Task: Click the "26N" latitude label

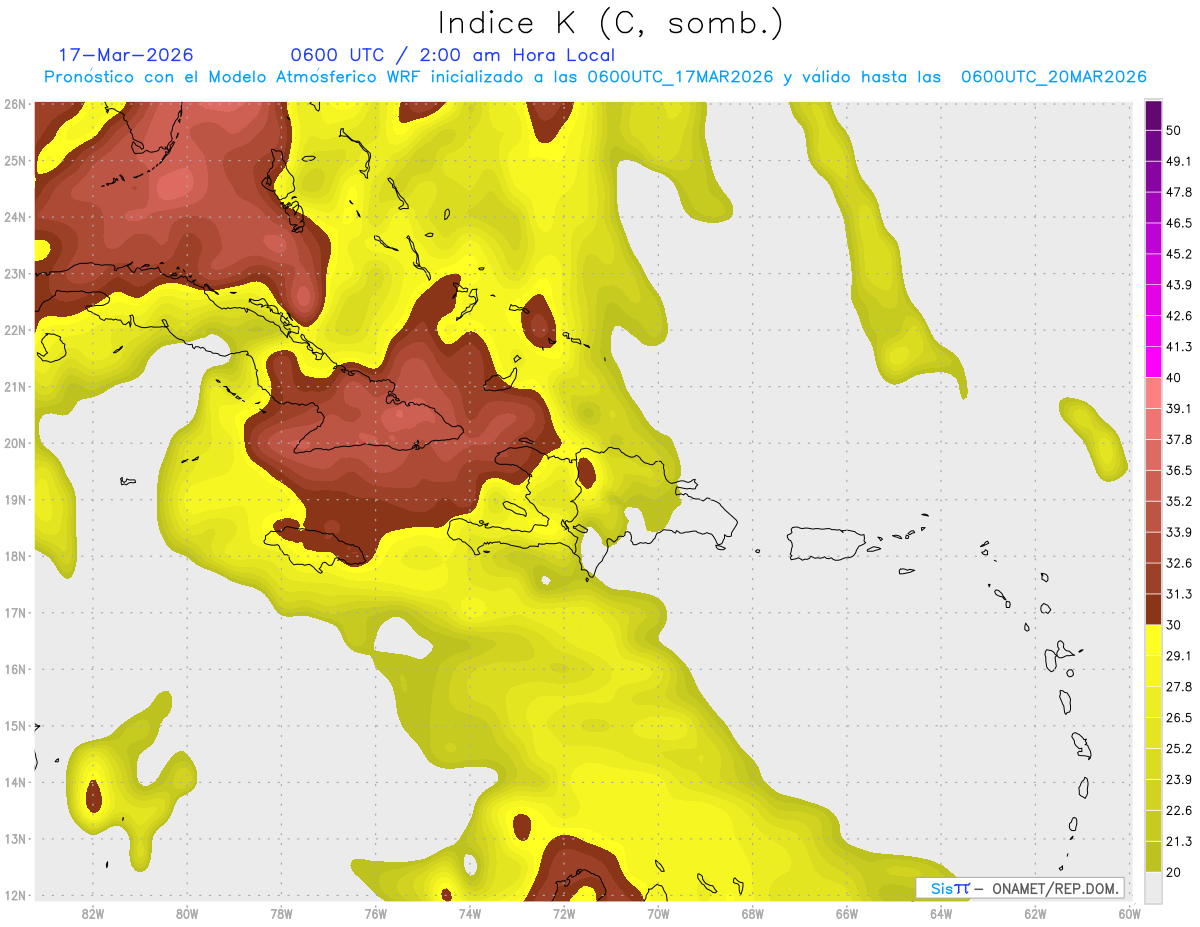Action: pos(14,104)
